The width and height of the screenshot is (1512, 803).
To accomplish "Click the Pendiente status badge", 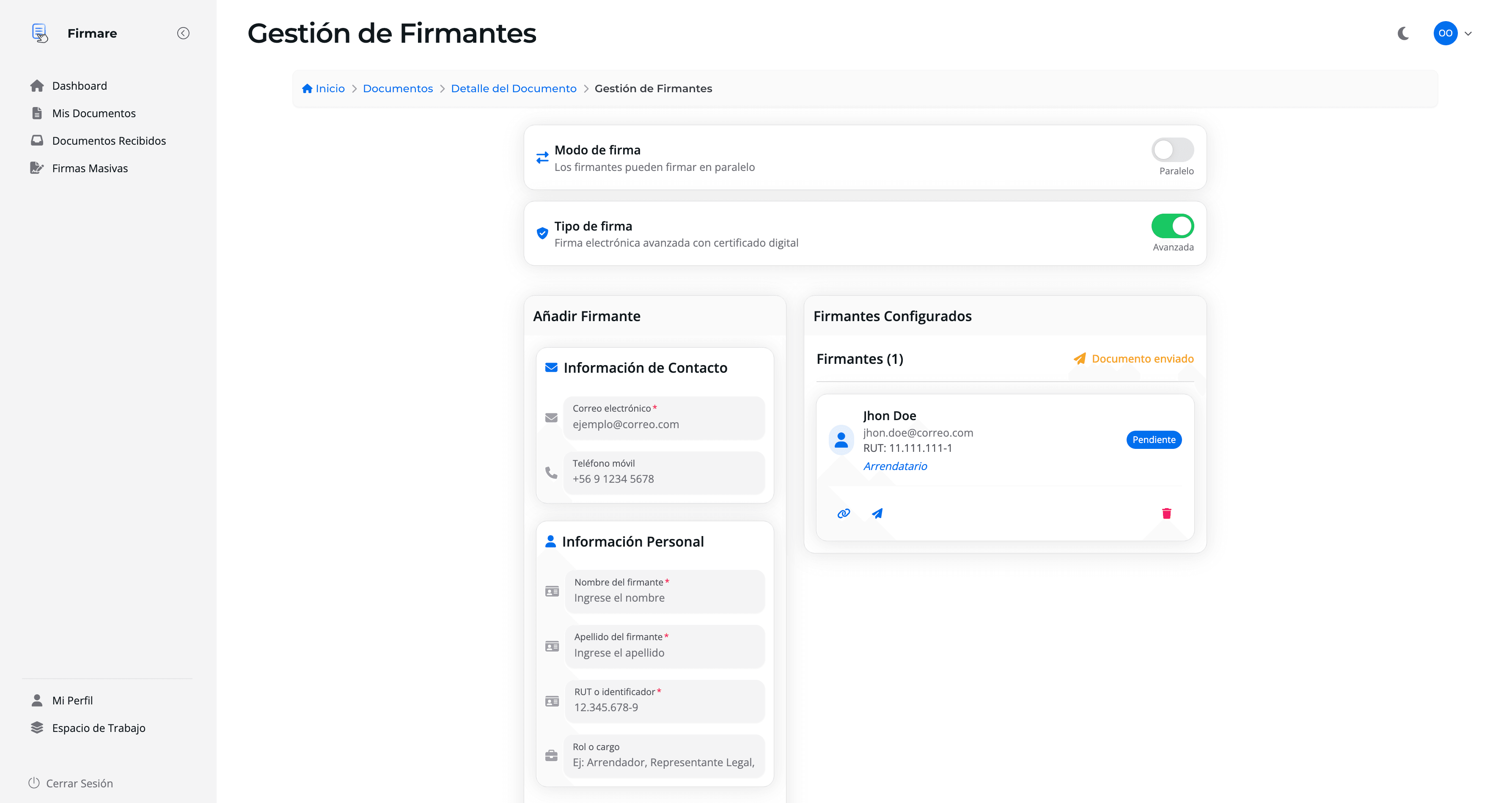I will point(1153,439).
